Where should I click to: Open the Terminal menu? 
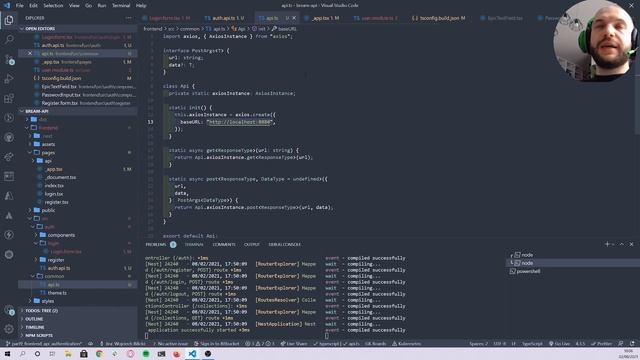(x=121, y=6)
